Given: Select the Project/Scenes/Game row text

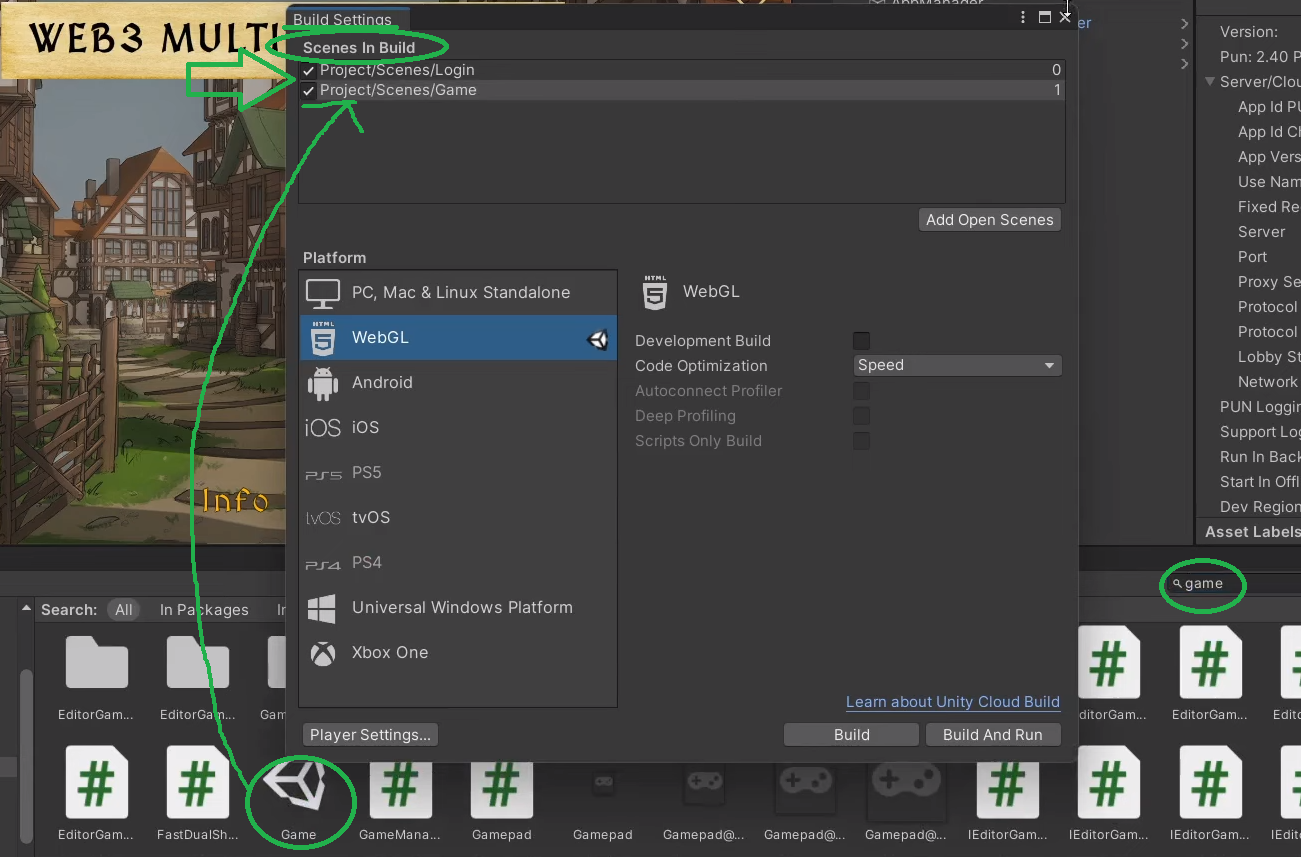Looking at the screenshot, I should click(398, 90).
